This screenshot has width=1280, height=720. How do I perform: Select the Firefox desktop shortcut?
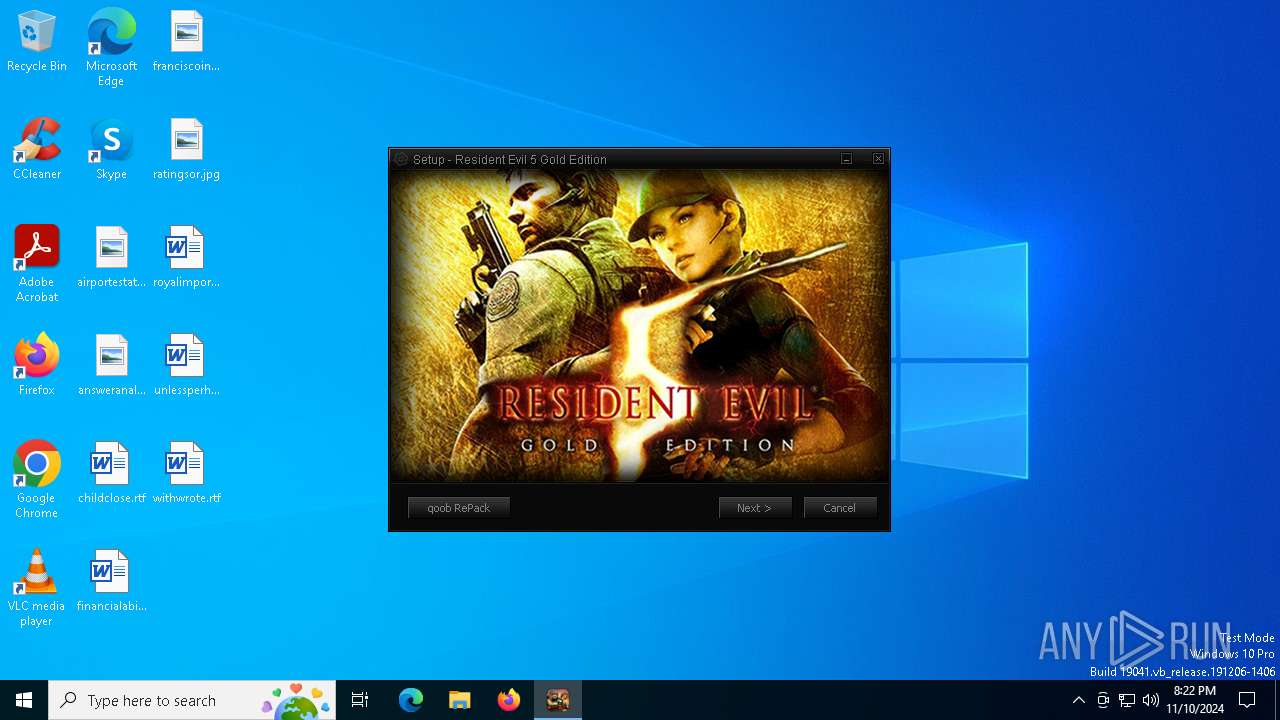pyautogui.click(x=37, y=365)
